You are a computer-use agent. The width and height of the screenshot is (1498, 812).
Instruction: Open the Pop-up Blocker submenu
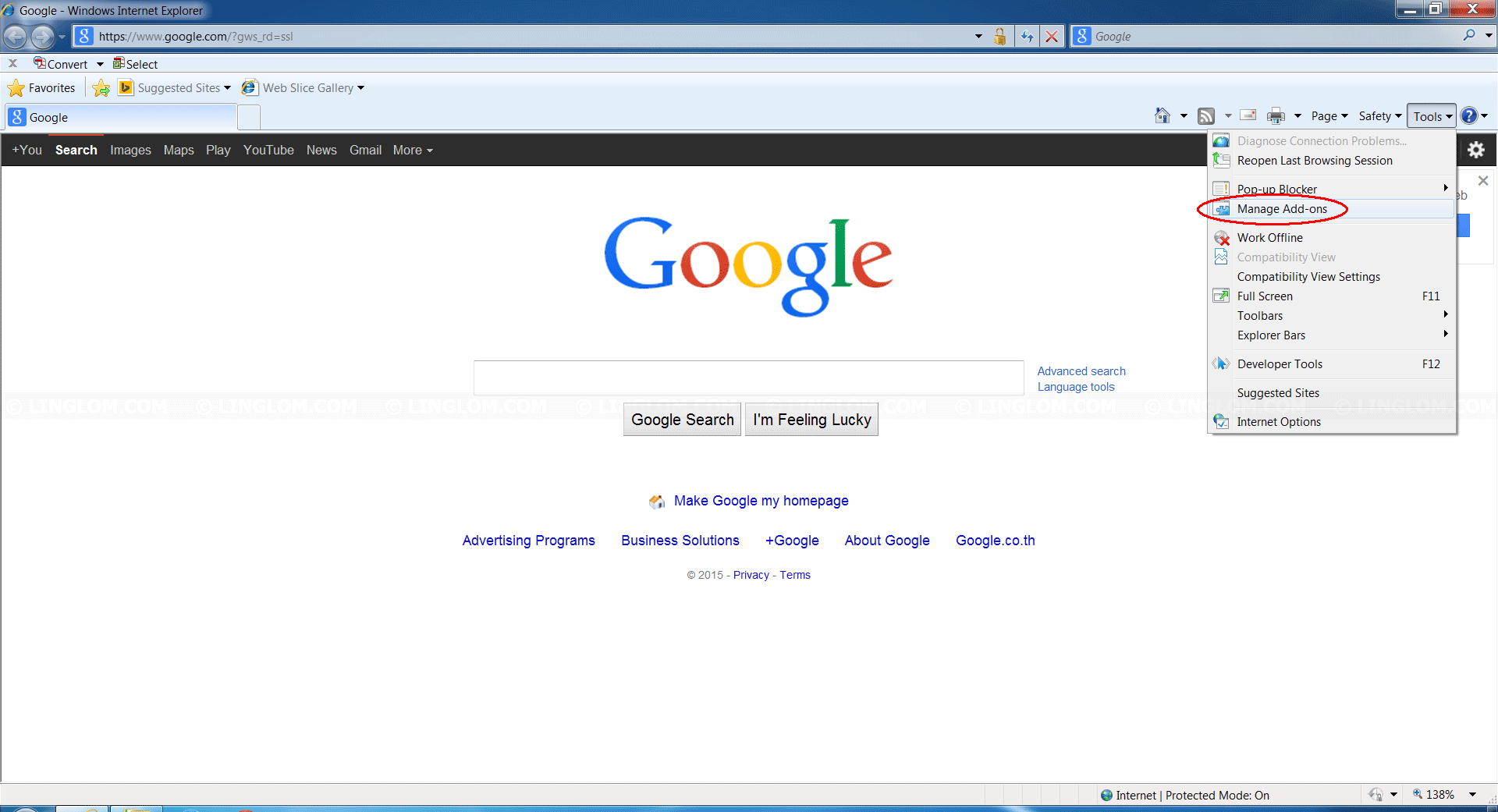[x=1332, y=190]
